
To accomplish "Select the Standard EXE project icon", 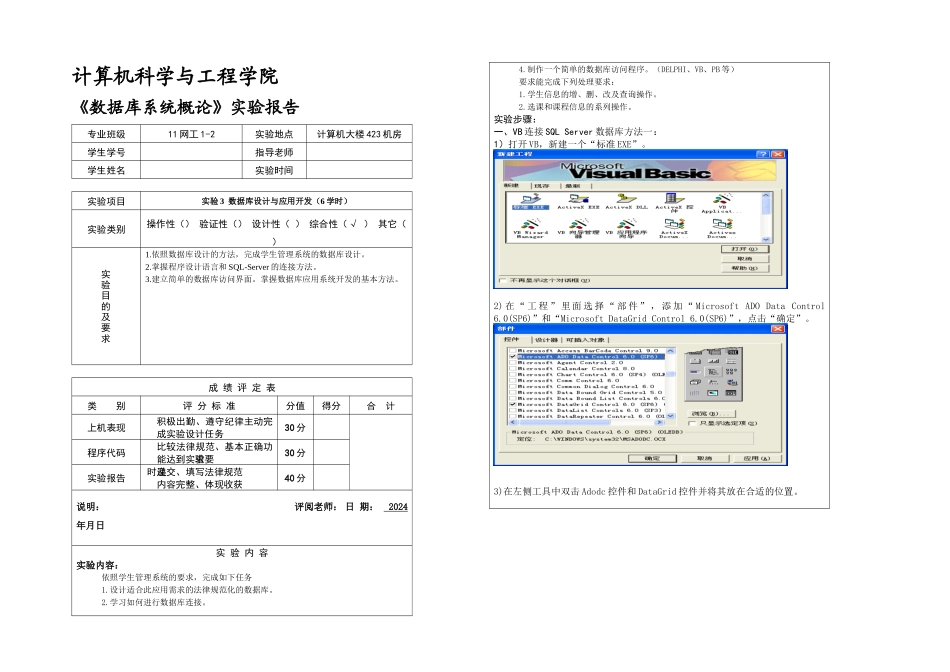I will [531, 202].
